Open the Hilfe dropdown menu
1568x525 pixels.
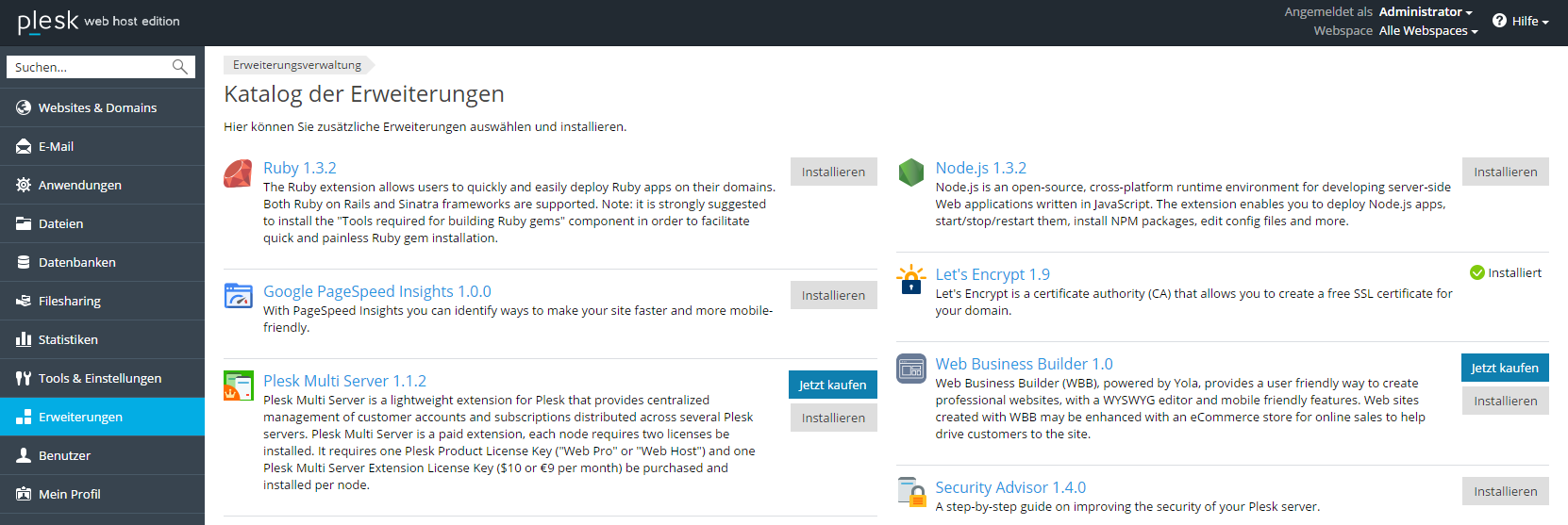pos(1521,21)
